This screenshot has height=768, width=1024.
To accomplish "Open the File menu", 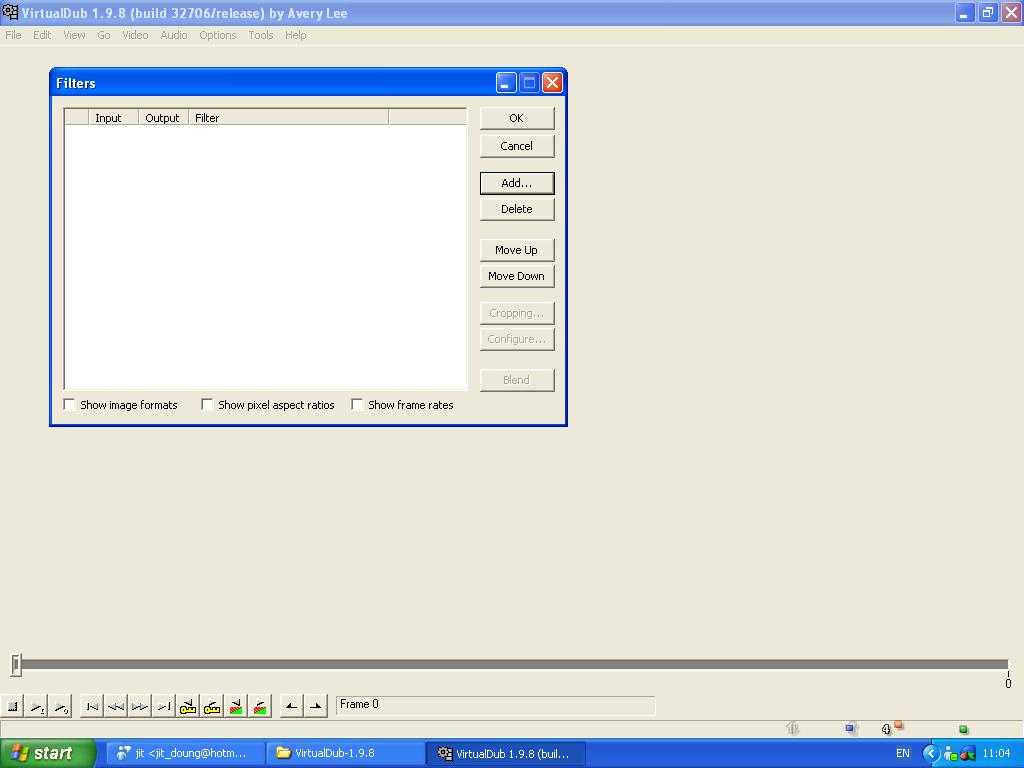I will click(13, 35).
